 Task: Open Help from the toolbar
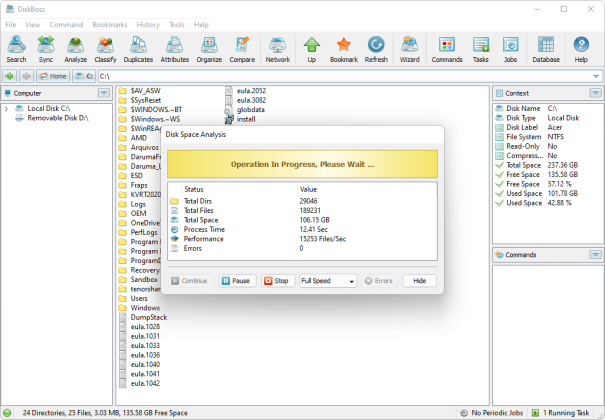[581, 49]
